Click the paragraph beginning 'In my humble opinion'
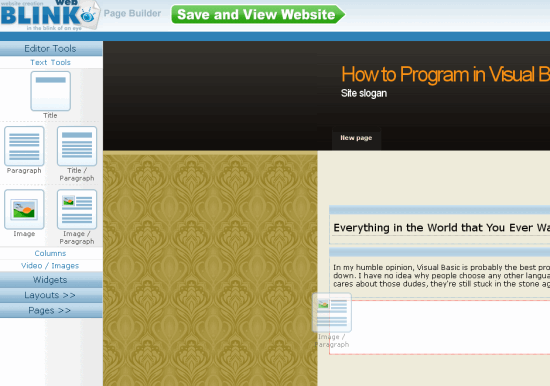 pos(442,275)
